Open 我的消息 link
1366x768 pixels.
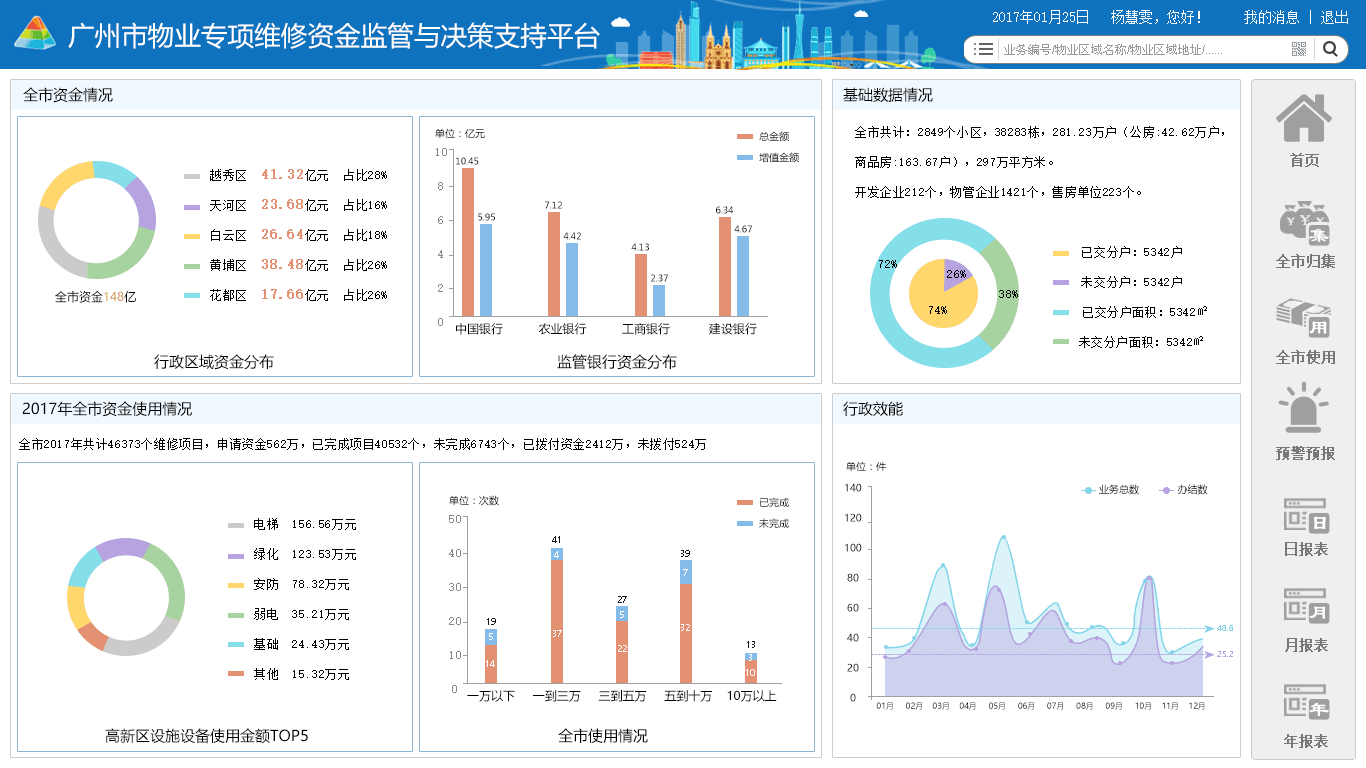coord(1271,17)
